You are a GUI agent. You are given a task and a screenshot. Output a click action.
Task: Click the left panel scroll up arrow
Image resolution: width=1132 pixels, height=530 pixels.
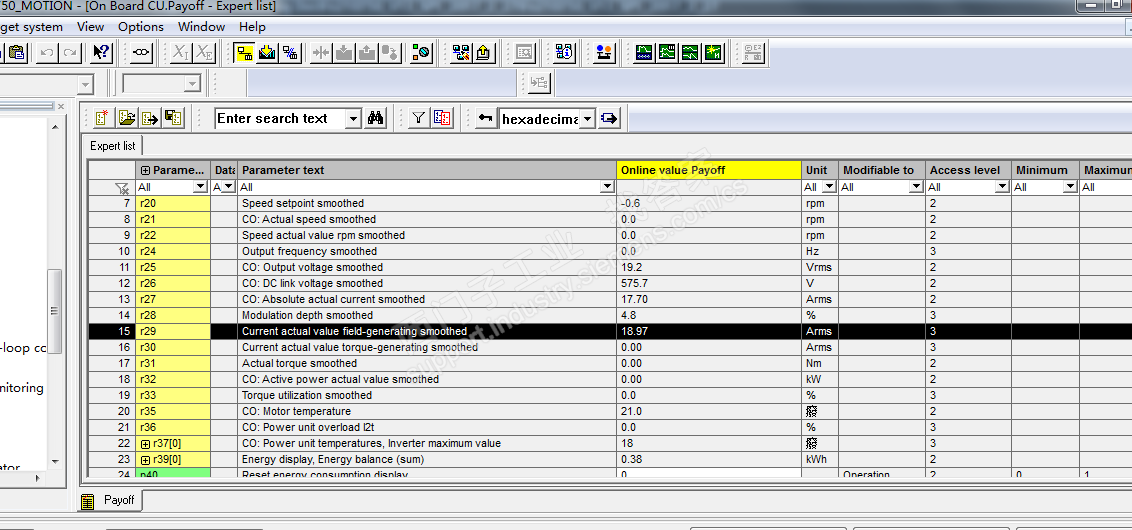pos(55,126)
